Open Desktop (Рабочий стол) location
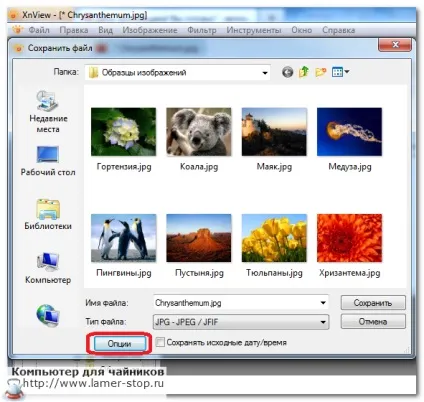 [x=48, y=161]
